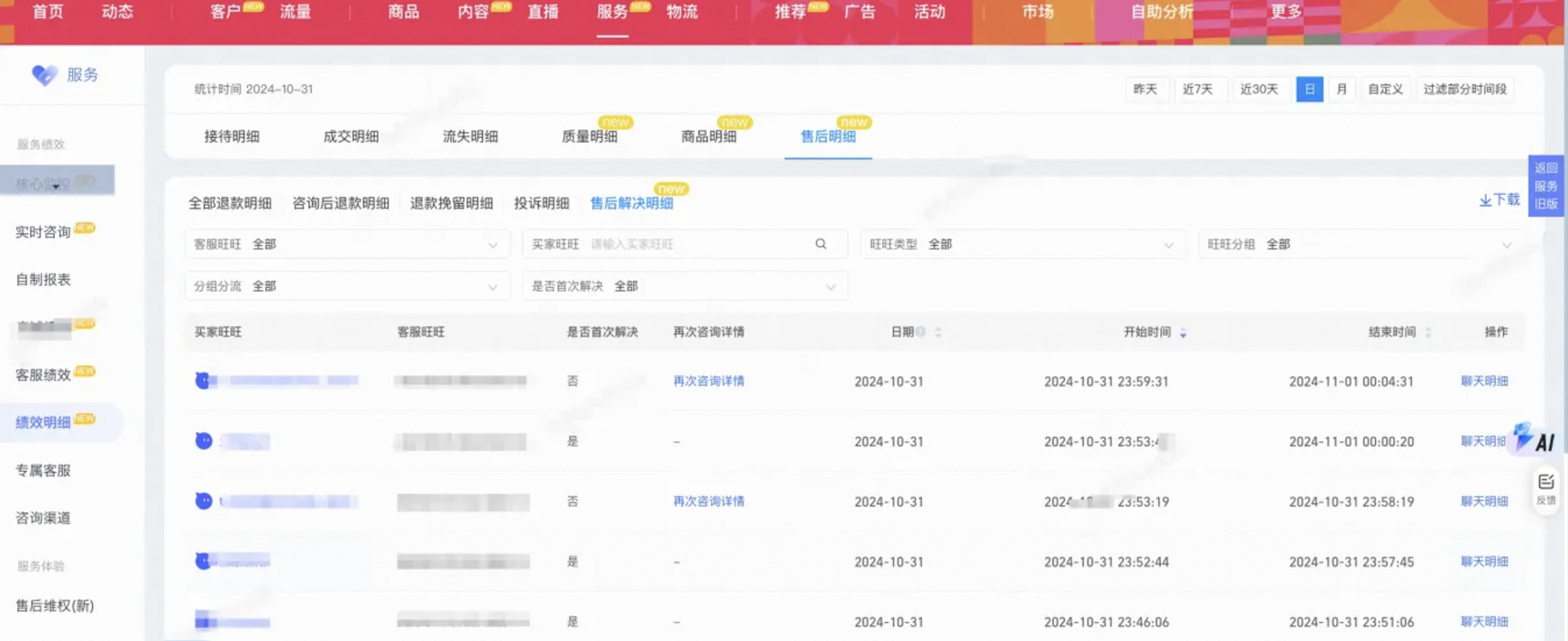The image size is (1568, 641).
Task: Open 售后维权(新) in sidebar
Action: [x=55, y=606]
